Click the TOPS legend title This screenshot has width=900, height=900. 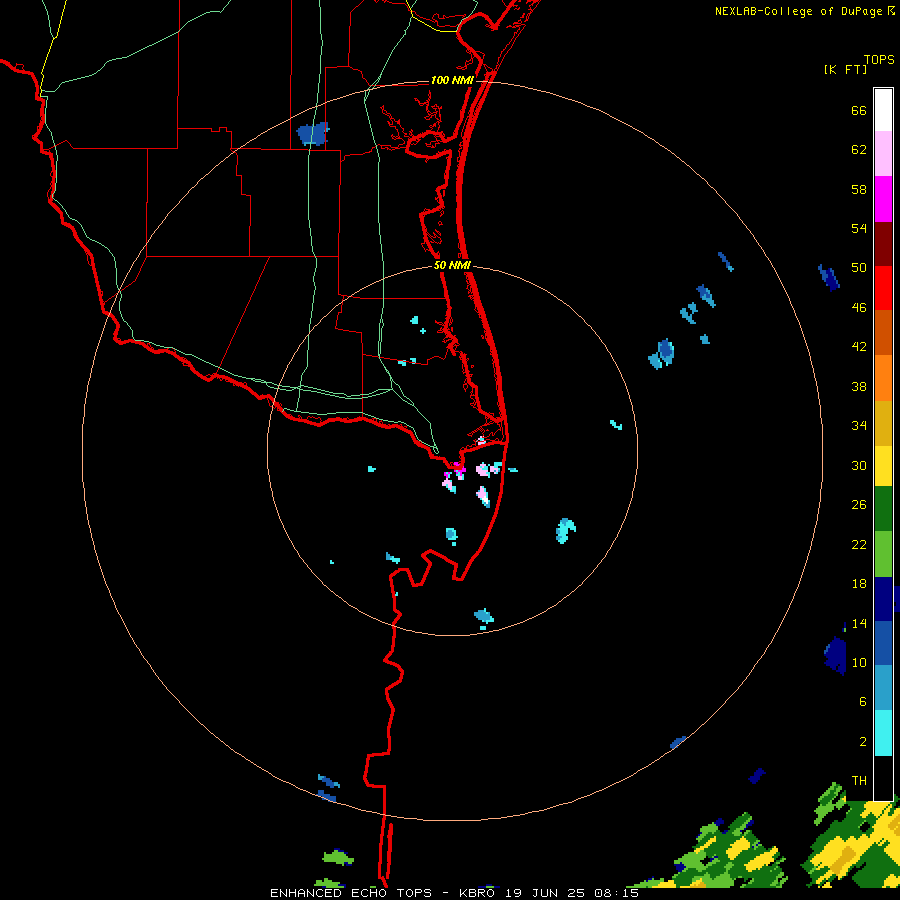tap(879, 59)
